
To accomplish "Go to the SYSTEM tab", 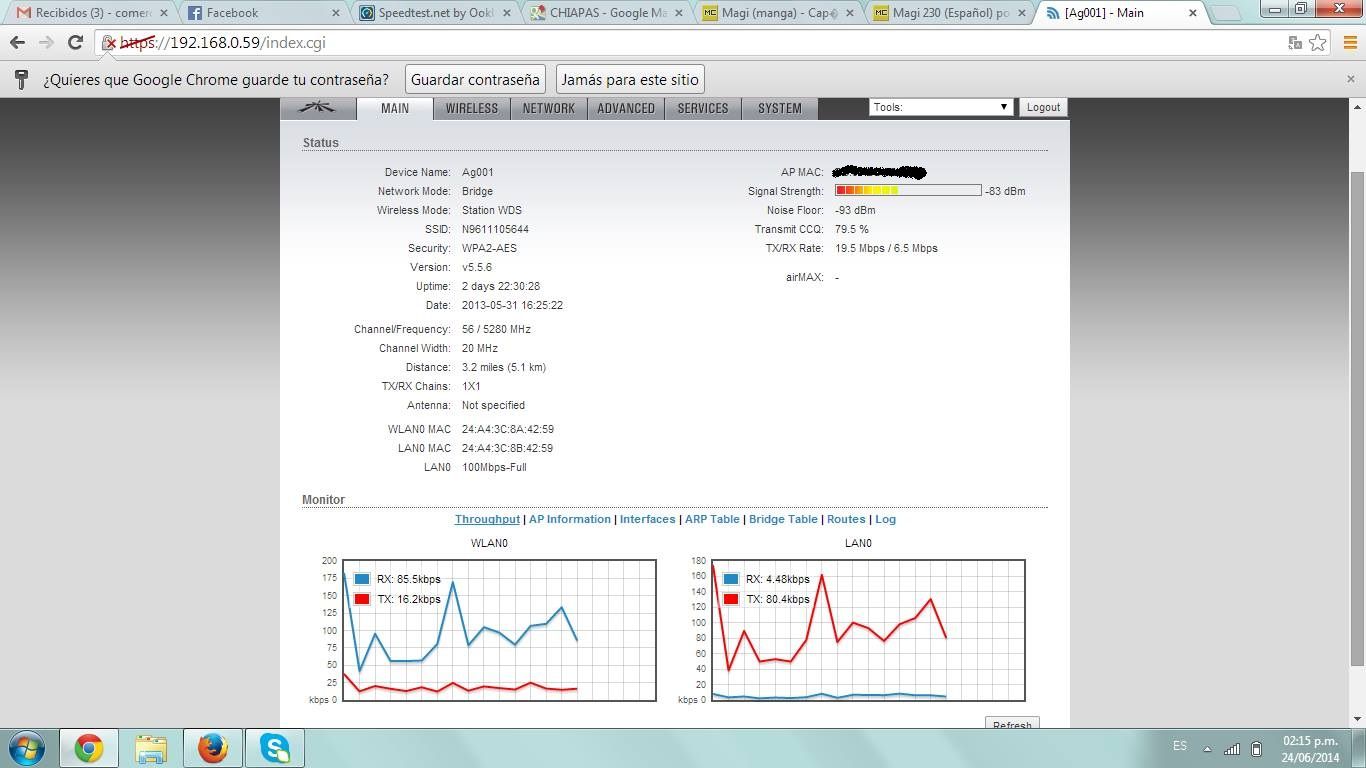I will (x=779, y=108).
